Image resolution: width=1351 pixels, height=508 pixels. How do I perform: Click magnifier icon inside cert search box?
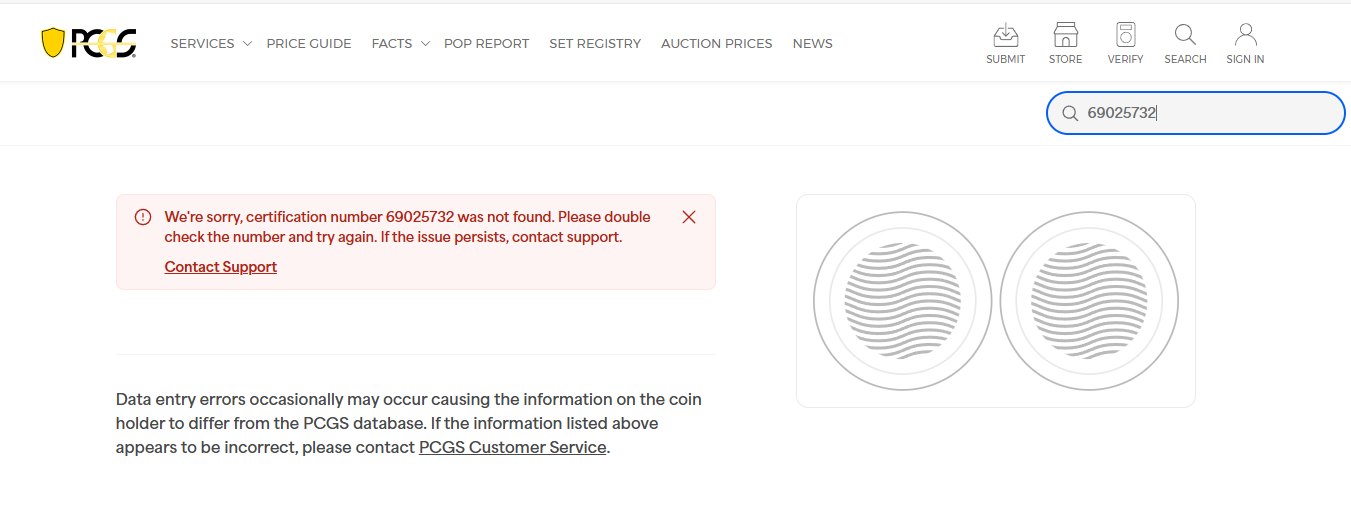(x=1069, y=114)
